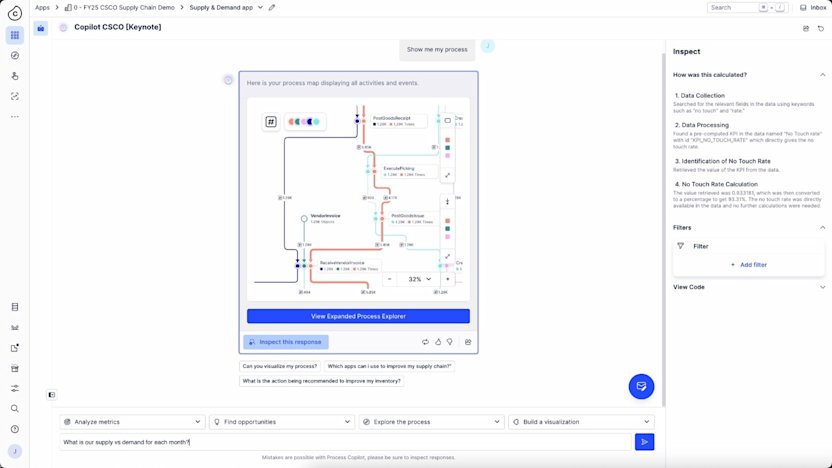Image resolution: width=832 pixels, height=468 pixels.
Task: Open the apps grid in sidebar
Action: 15,35
